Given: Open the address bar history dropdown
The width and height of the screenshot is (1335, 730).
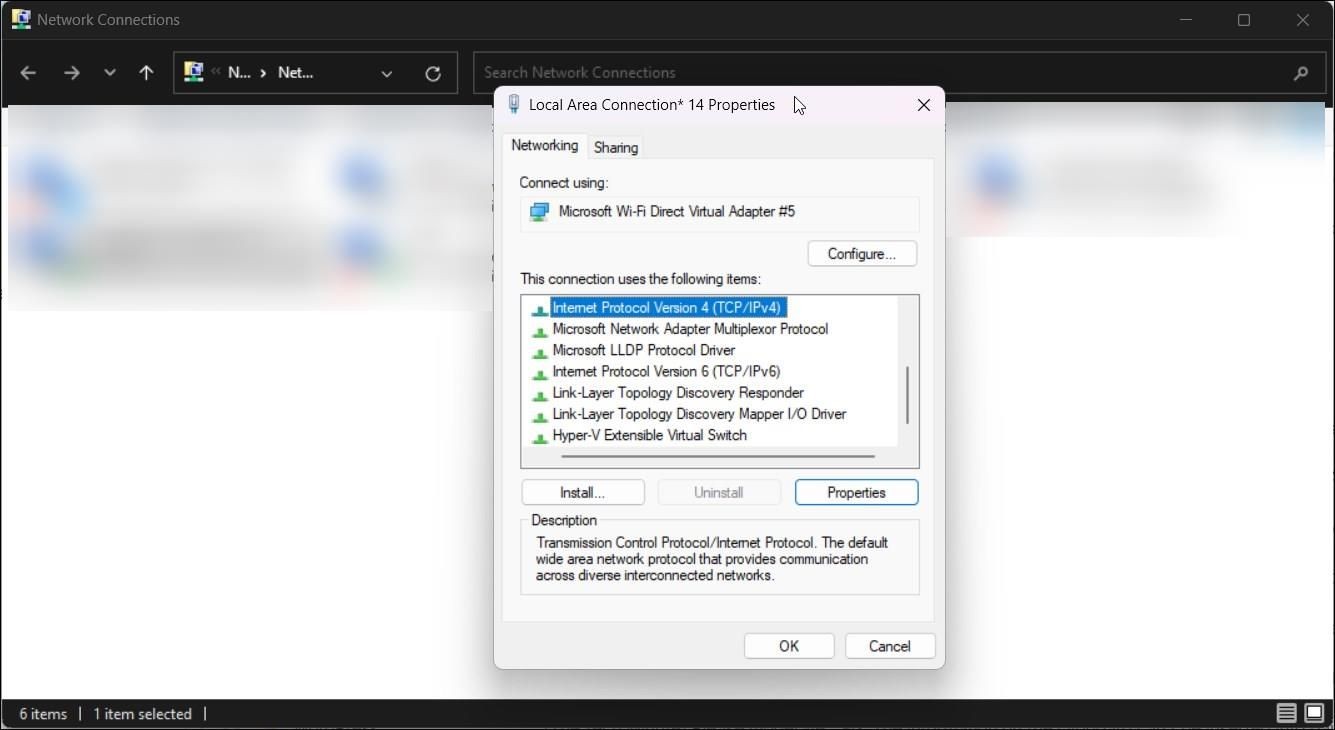Looking at the screenshot, I should pos(386,73).
